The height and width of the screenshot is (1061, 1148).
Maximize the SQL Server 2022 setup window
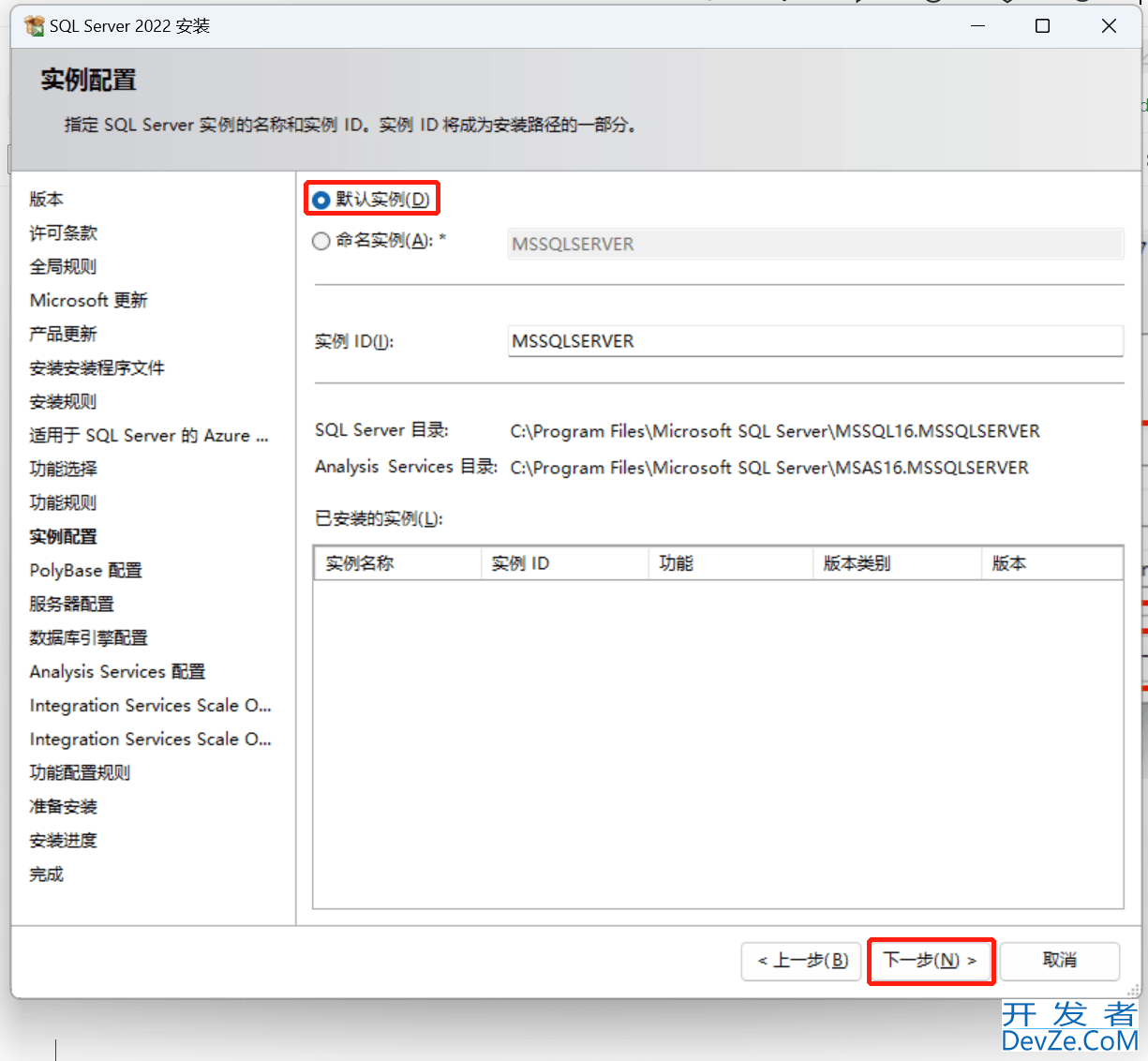point(1042,26)
